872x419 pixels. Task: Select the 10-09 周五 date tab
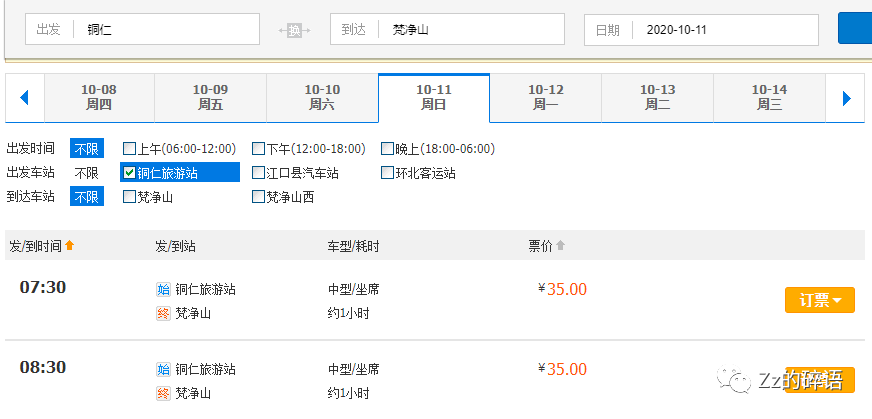point(210,98)
